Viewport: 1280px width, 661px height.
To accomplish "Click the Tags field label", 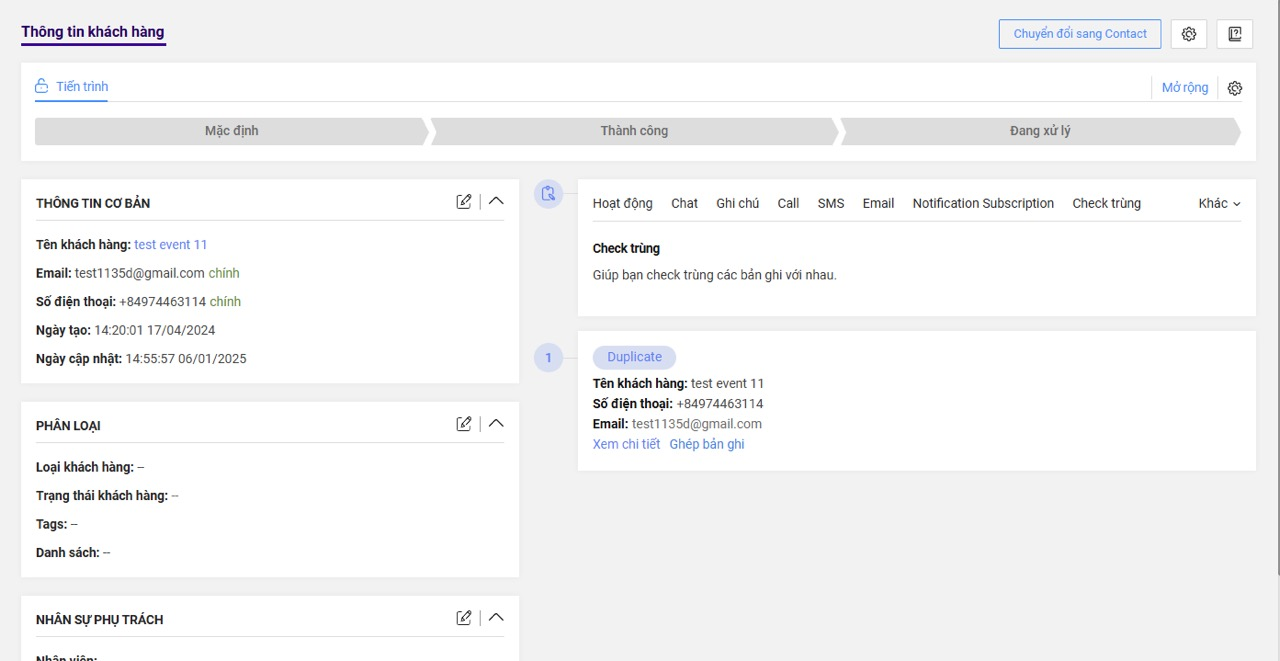I will point(52,524).
